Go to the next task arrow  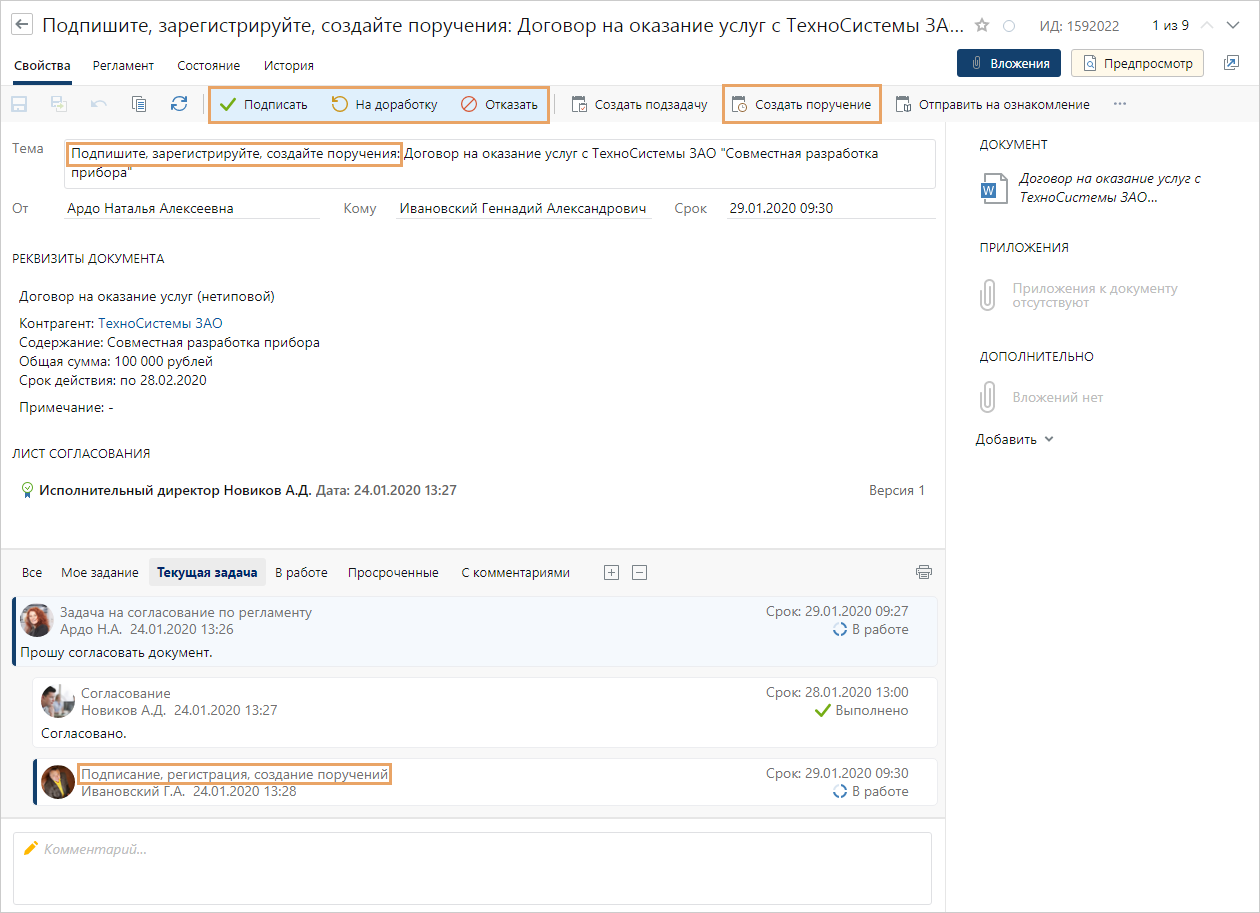[1234, 26]
